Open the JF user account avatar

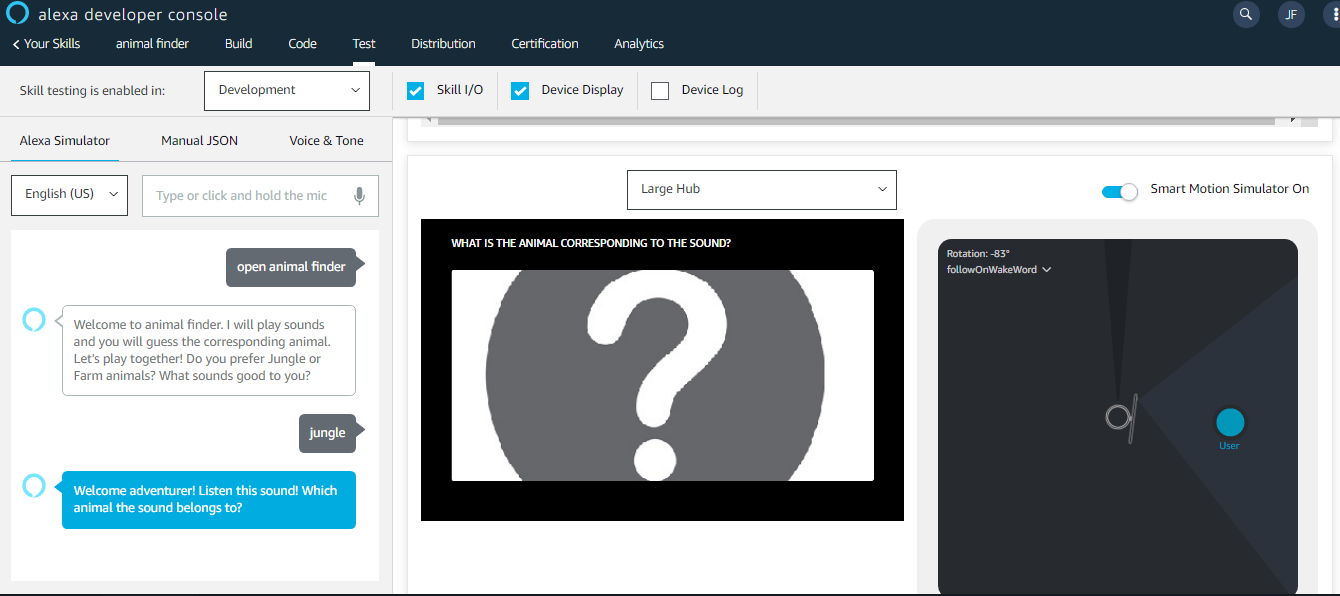pyautogui.click(x=1291, y=14)
